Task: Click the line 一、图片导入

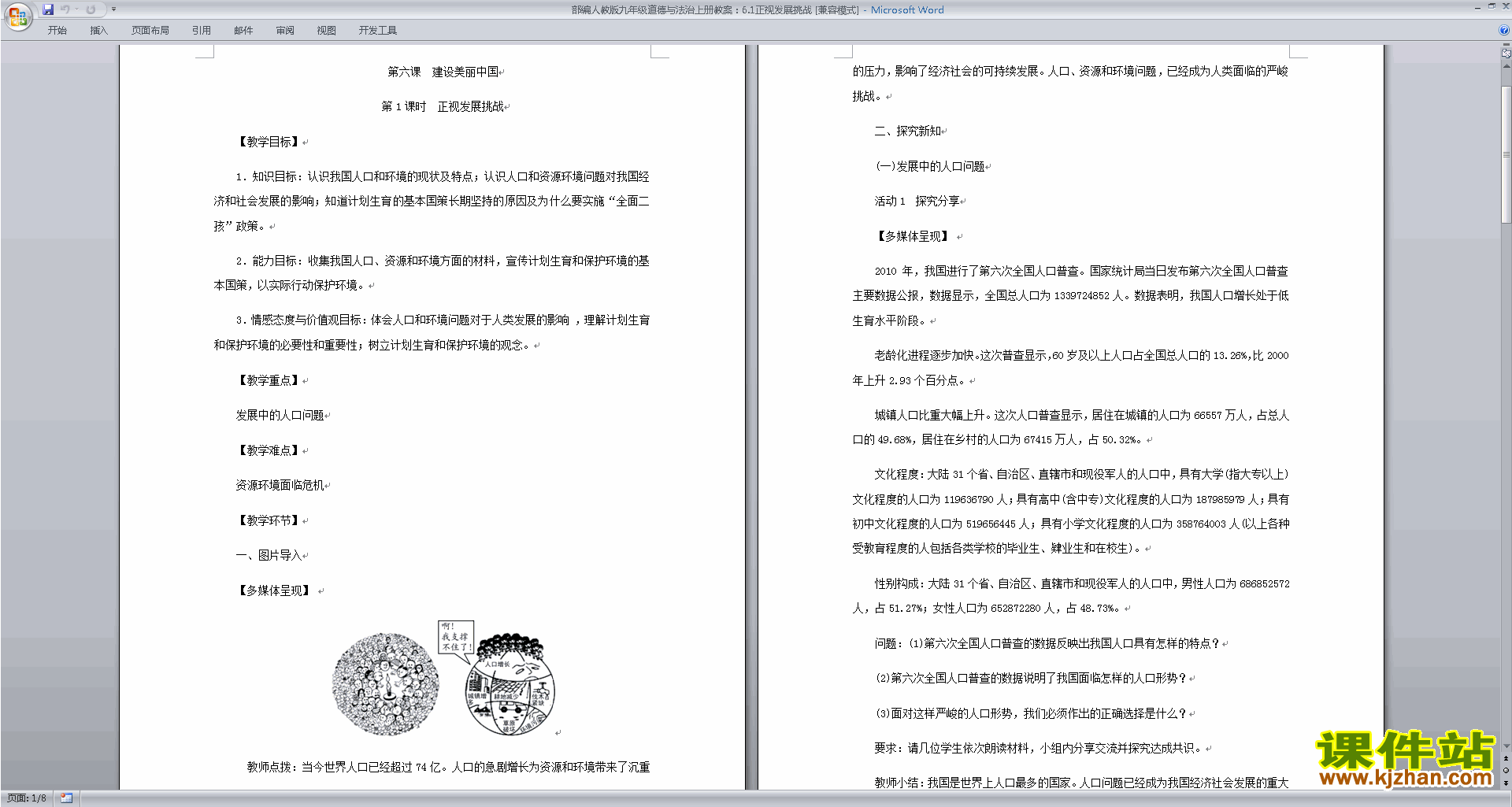Action: [269, 555]
